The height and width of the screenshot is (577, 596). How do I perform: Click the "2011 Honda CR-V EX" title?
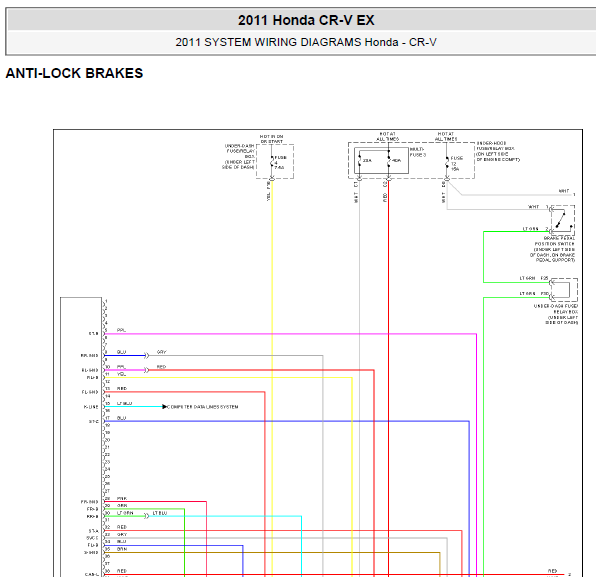pos(306,20)
